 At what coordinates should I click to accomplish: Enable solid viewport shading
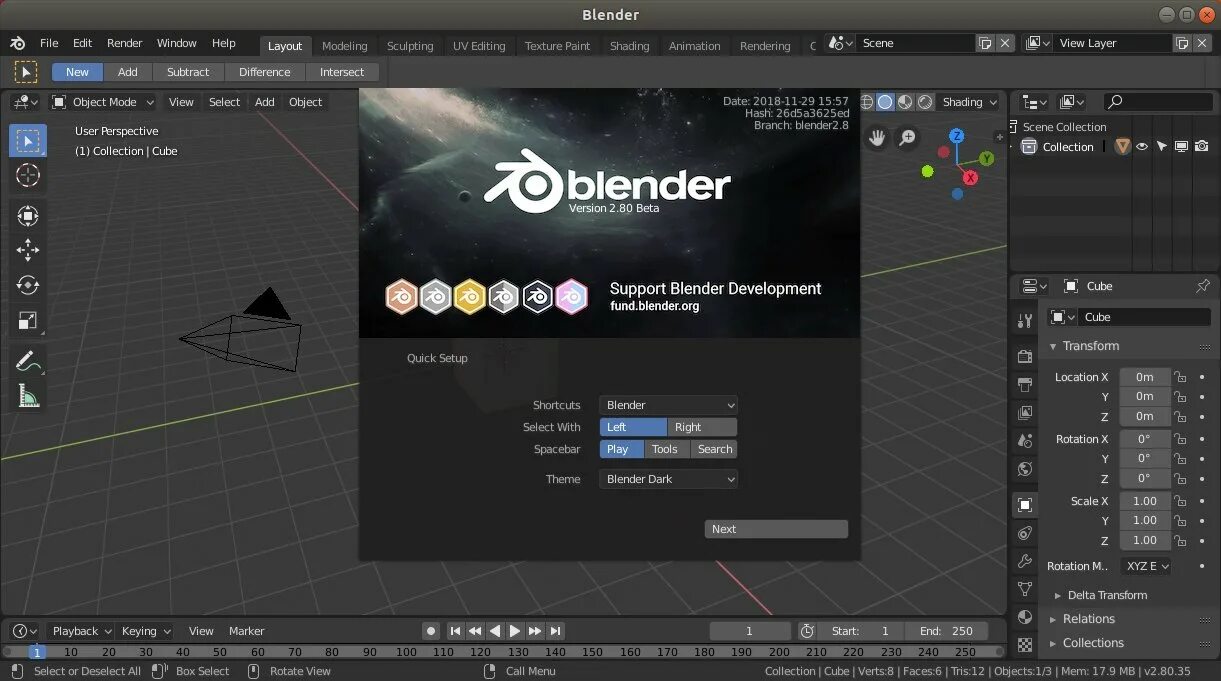point(885,102)
